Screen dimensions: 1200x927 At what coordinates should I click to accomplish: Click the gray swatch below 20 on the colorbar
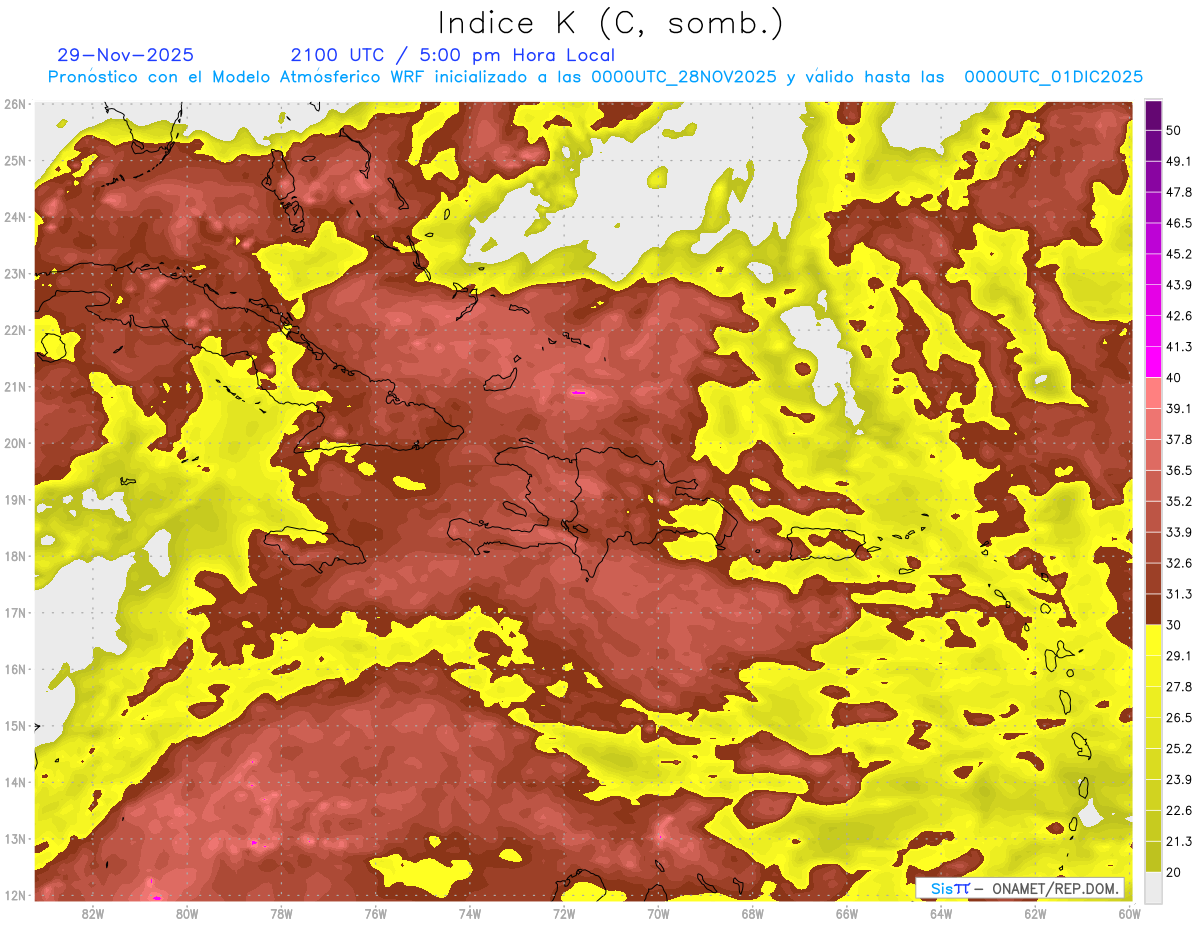tap(1154, 886)
